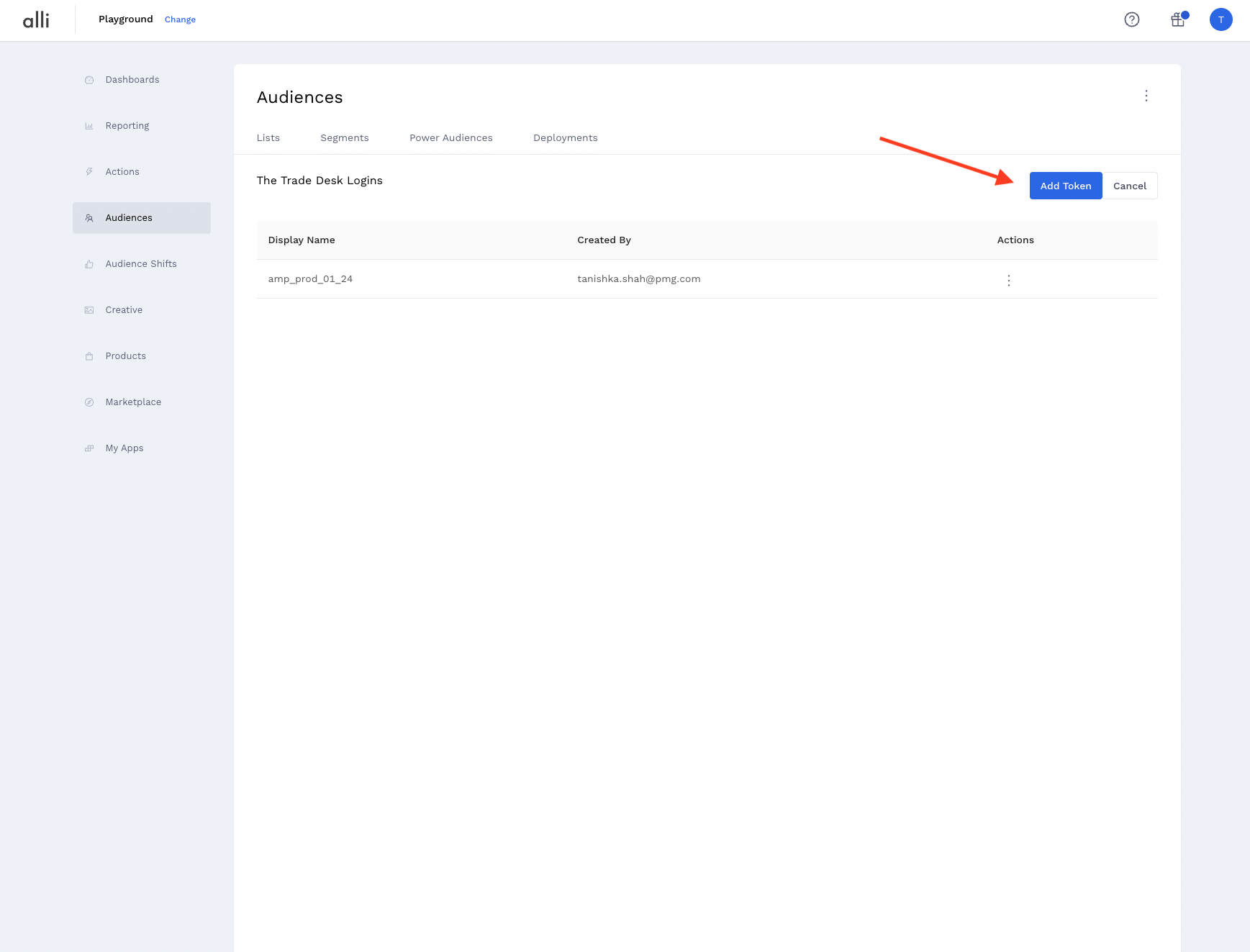Open the help question mark icon
Screen dimensions: 1250x952
point(1131,19)
